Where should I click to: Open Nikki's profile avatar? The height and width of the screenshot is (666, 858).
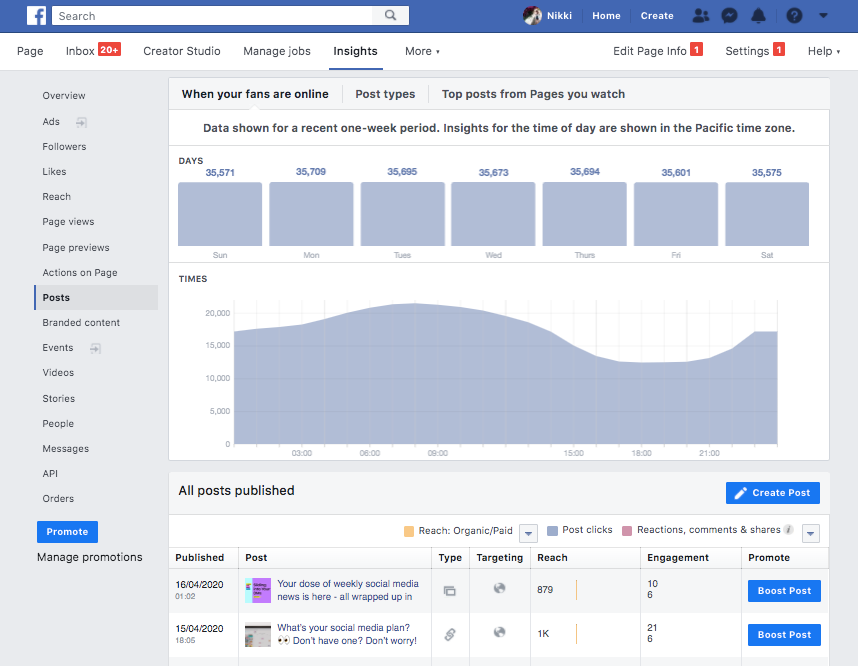coord(532,15)
